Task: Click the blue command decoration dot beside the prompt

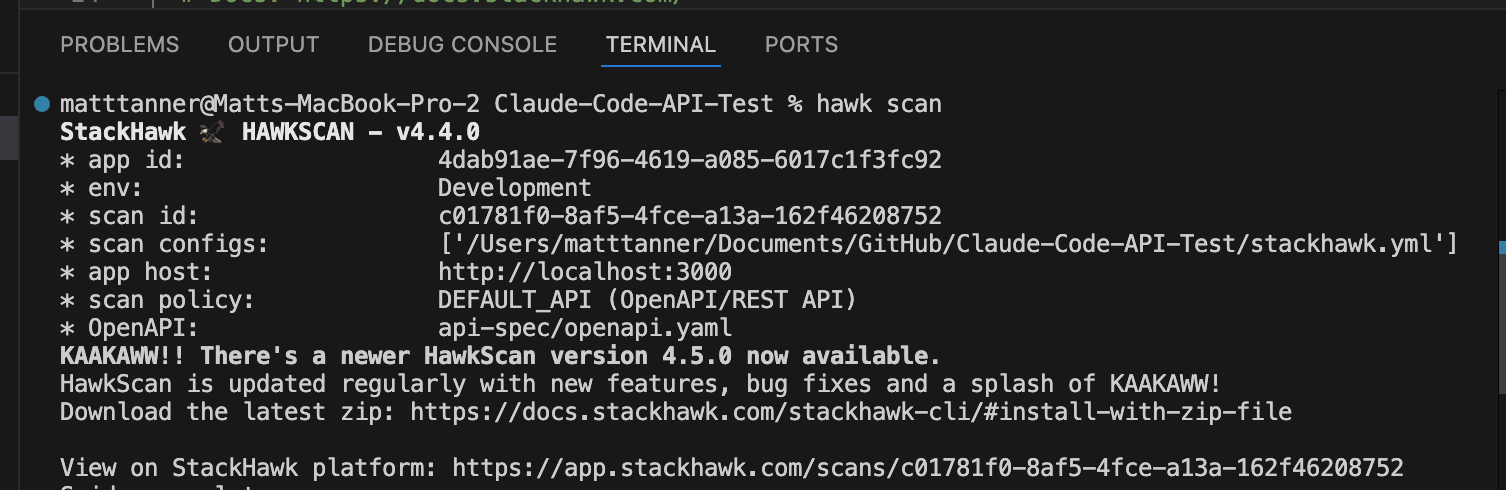Action: coord(41,104)
